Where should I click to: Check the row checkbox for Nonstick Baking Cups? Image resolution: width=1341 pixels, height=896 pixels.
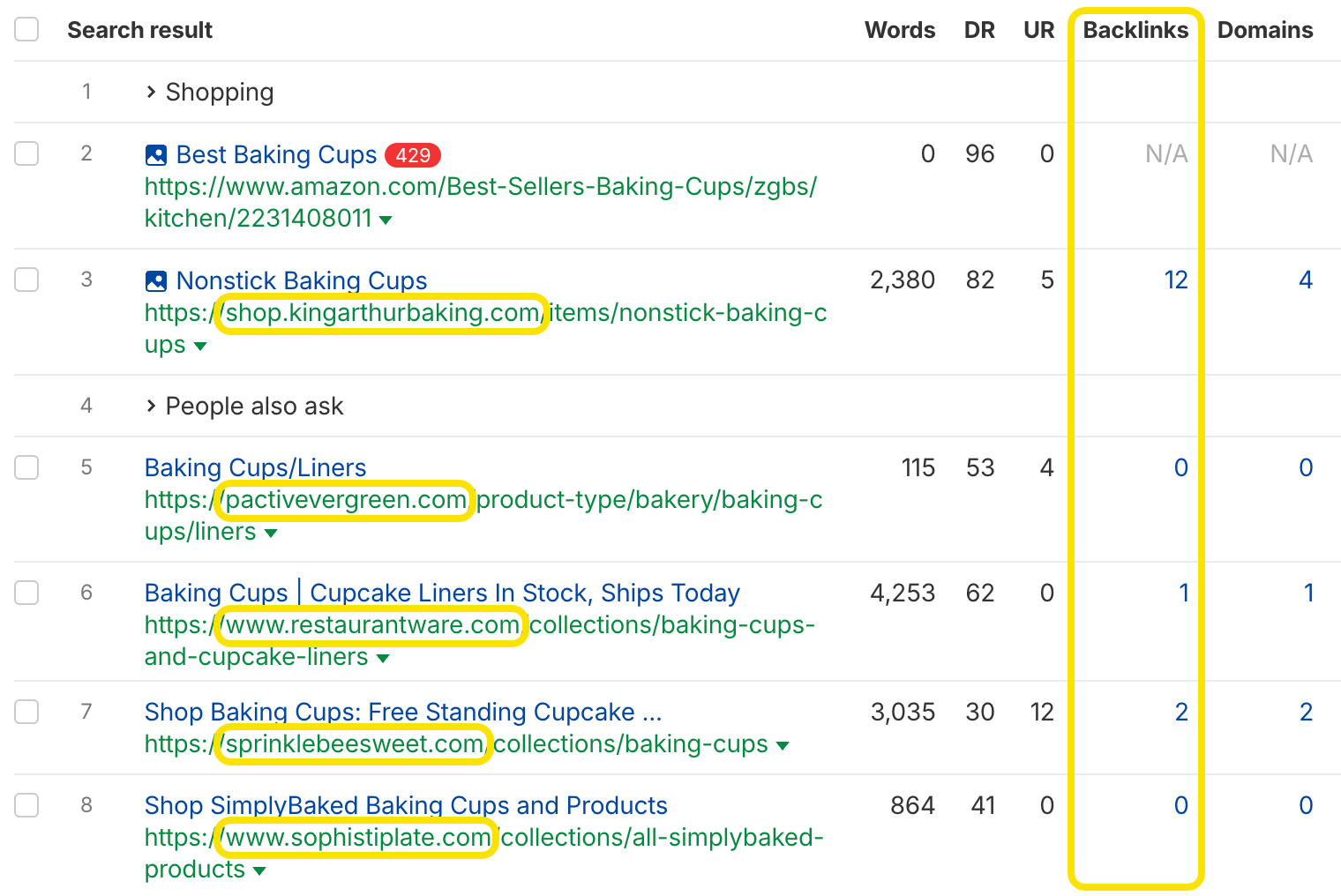point(26,280)
